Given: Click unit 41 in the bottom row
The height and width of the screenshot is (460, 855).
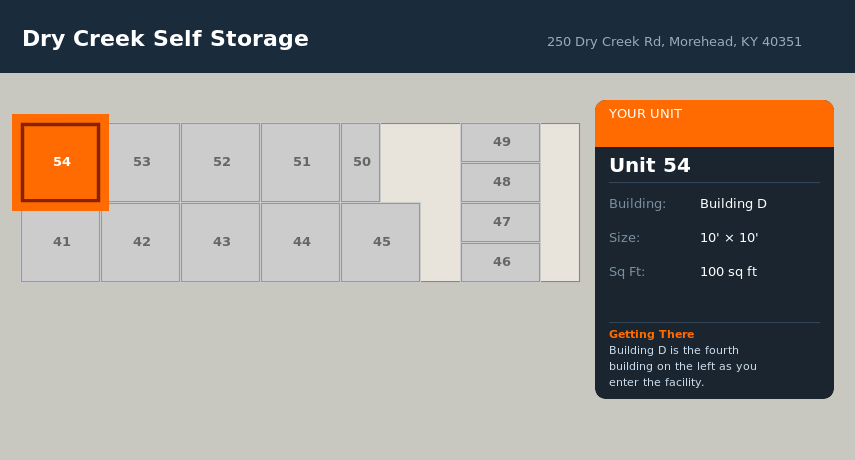Looking at the screenshot, I should tap(61, 242).
